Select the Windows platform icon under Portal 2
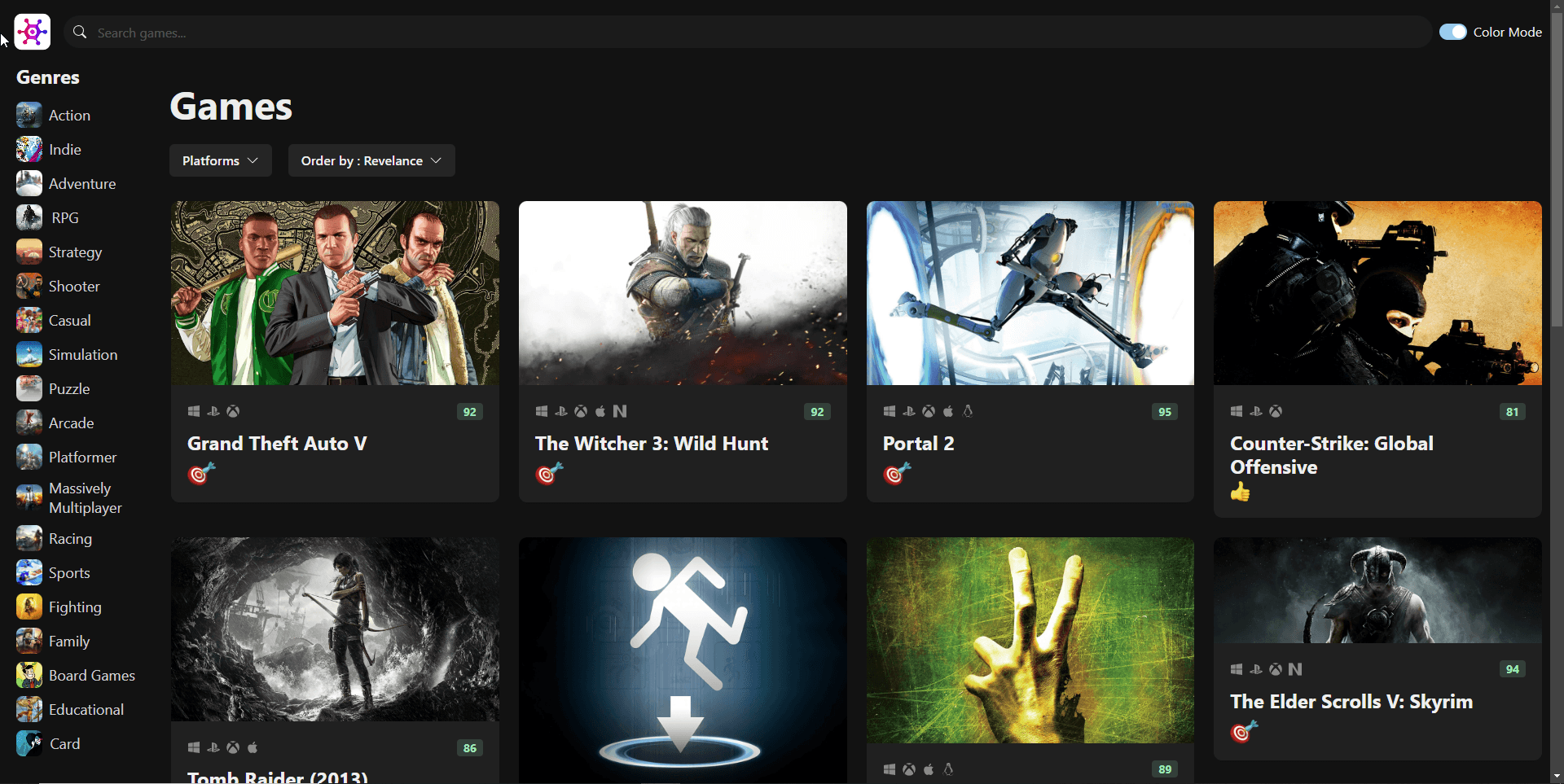The width and height of the screenshot is (1564, 784). pyautogui.click(x=889, y=411)
